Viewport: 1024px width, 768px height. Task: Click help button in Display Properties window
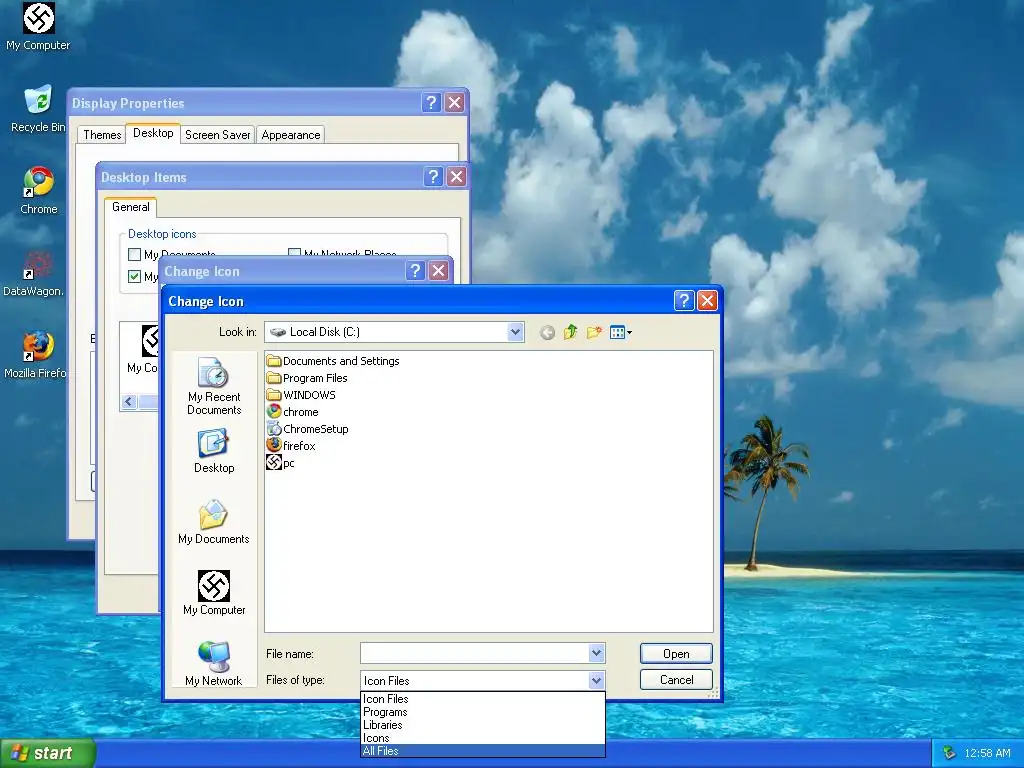(x=431, y=103)
